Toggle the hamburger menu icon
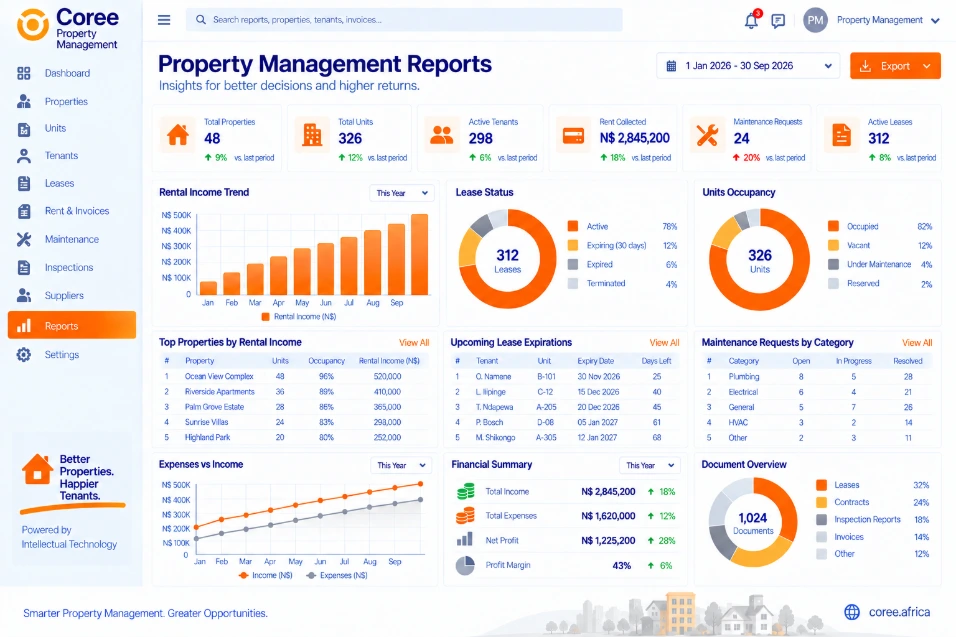 pyautogui.click(x=164, y=20)
